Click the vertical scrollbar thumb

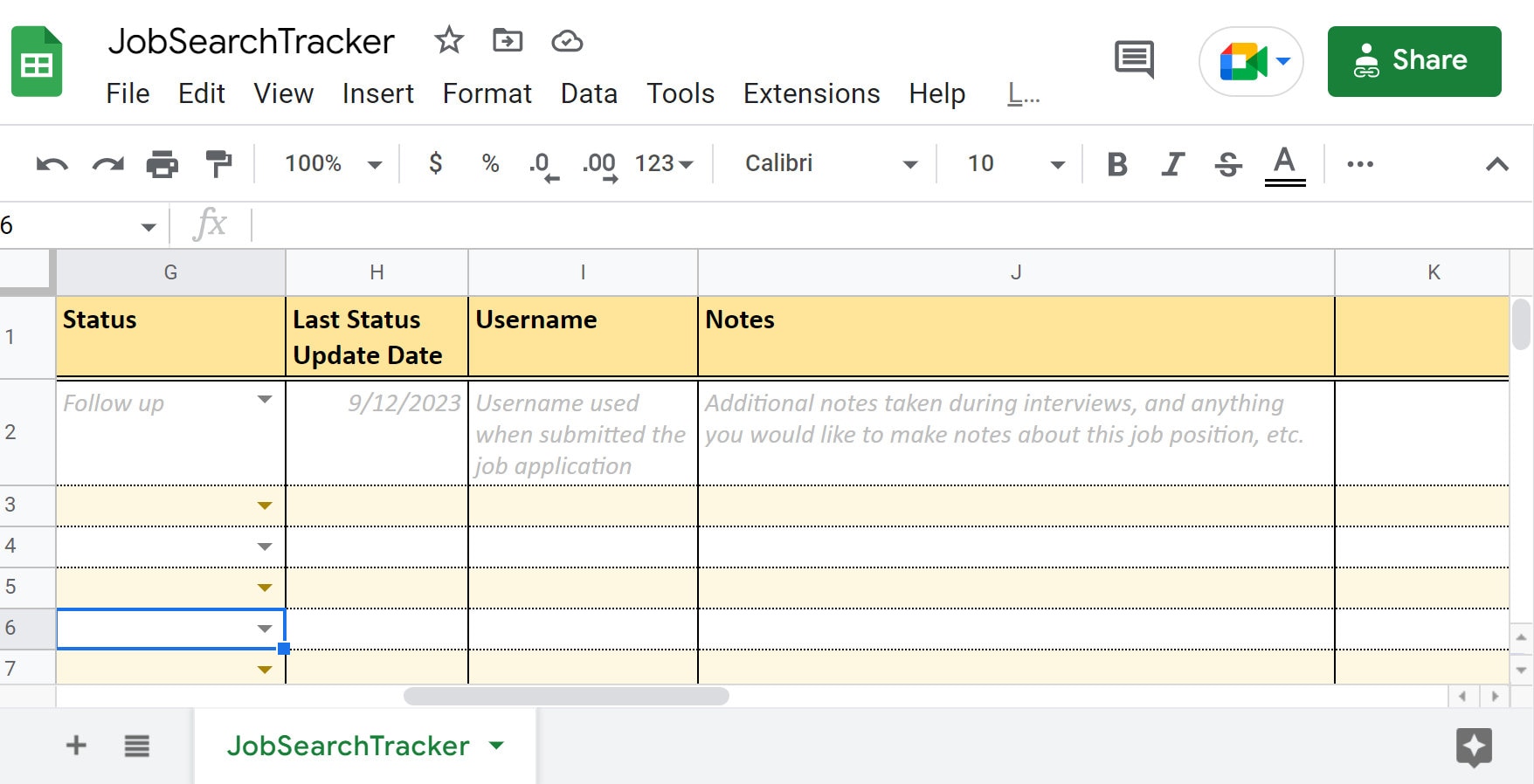coord(1521,324)
